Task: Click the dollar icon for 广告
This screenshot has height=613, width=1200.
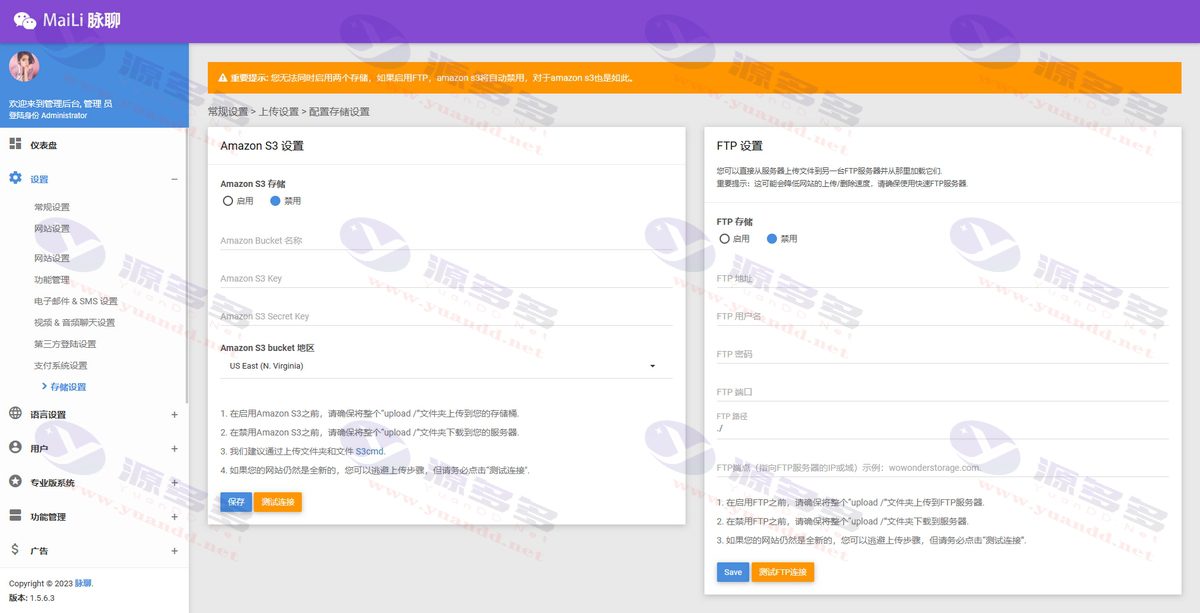Action: click(x=15, y=550)
